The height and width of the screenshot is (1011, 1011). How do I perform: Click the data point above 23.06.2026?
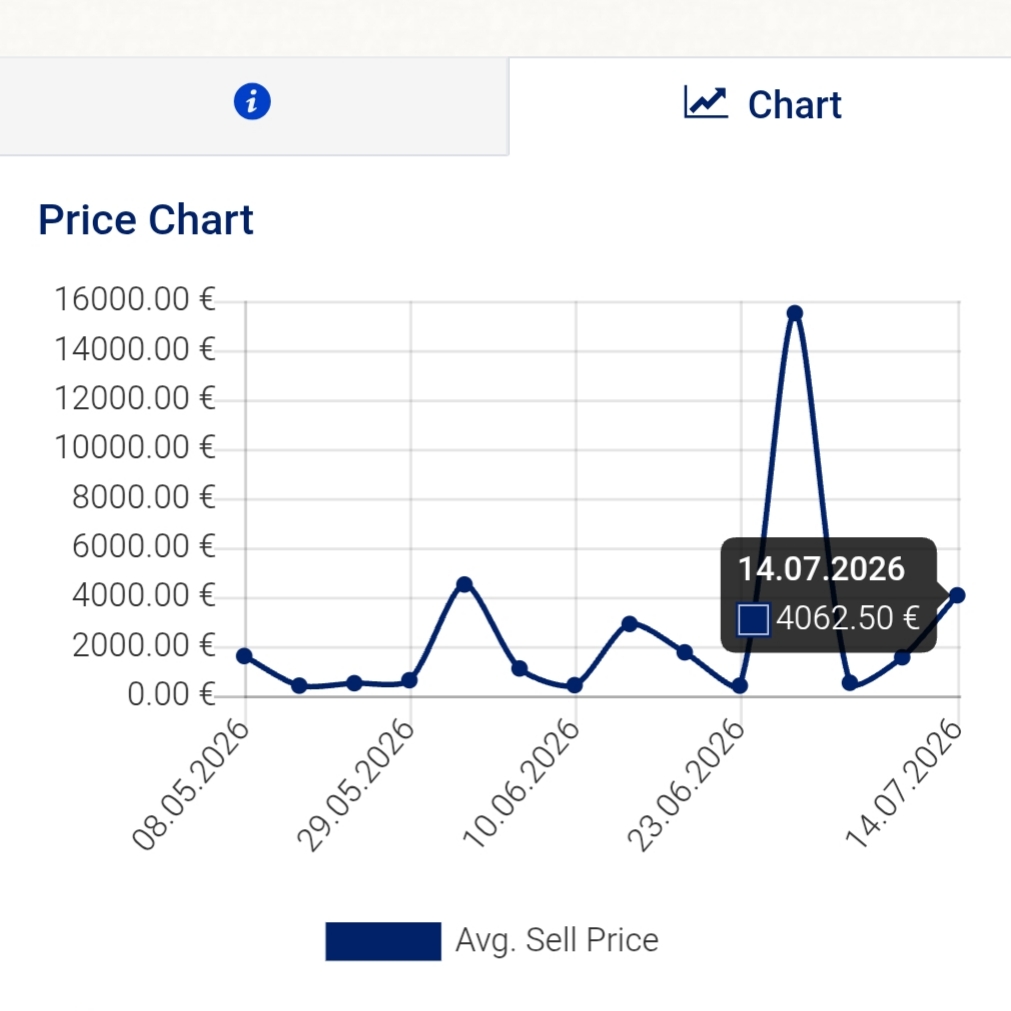pyautogui.click(x=740, y=686)
